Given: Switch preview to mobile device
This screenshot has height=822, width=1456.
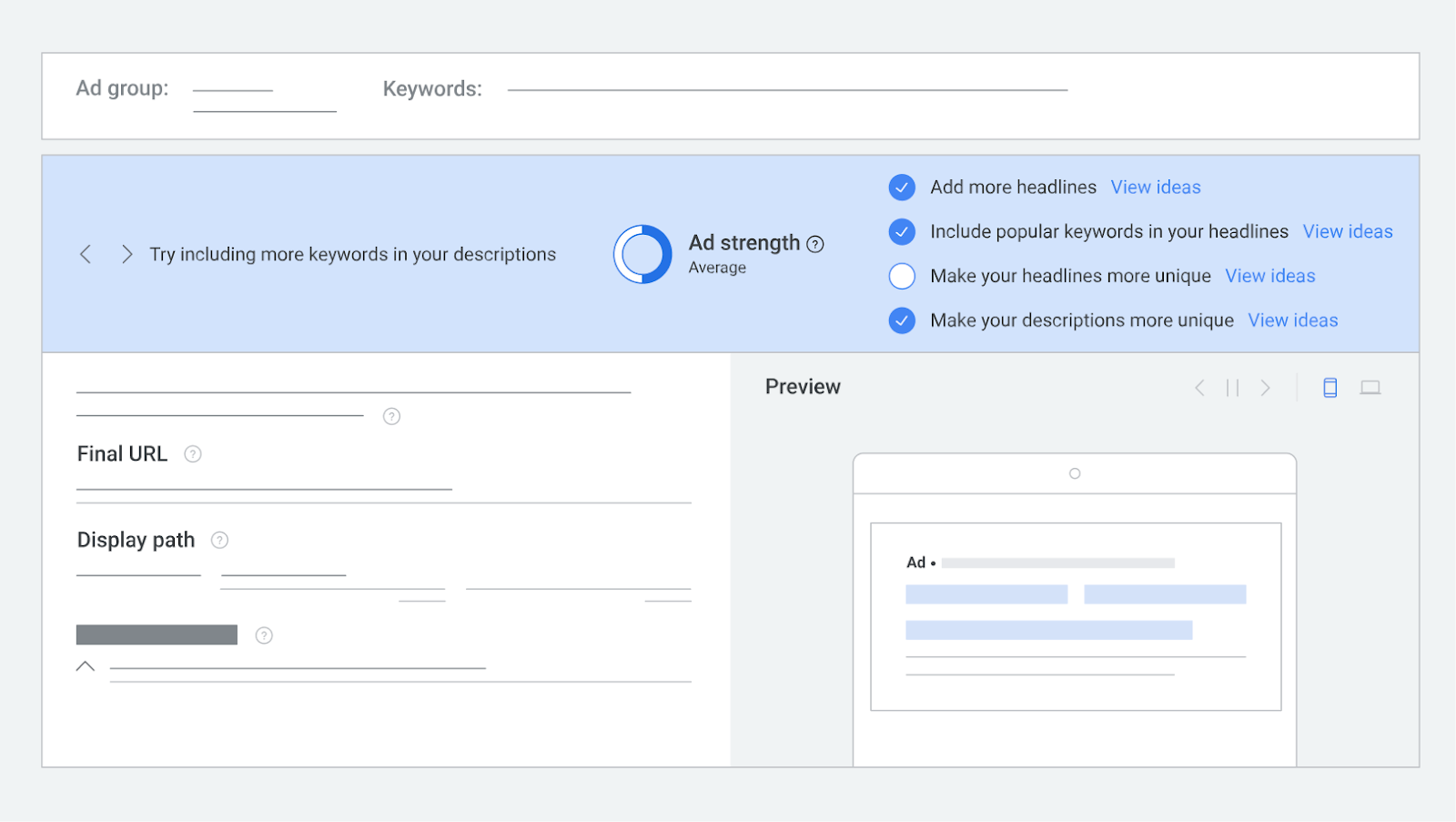Looking at the screenshot, I should tap(1330, 388).
